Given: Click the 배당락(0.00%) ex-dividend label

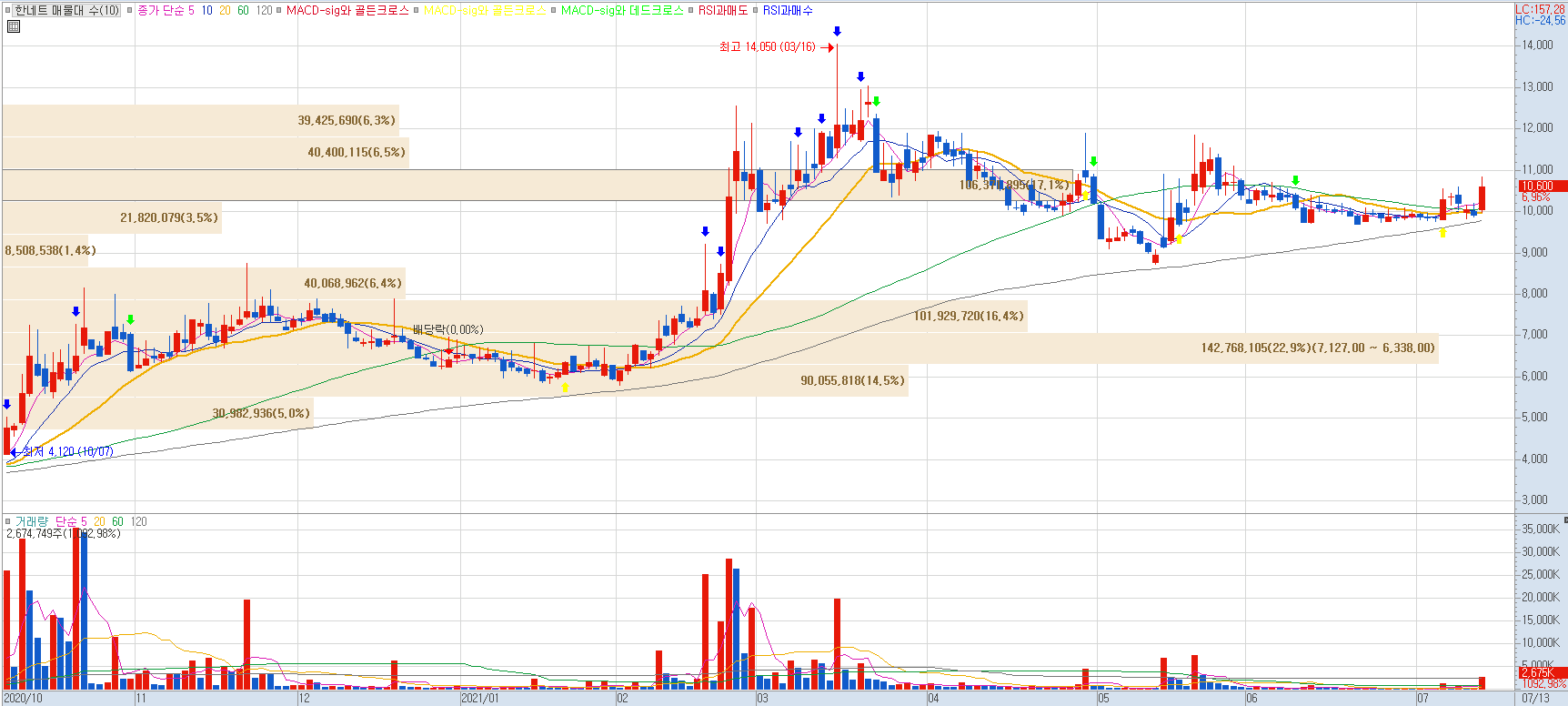Looking at the screenshot, I should coord(448,329).
